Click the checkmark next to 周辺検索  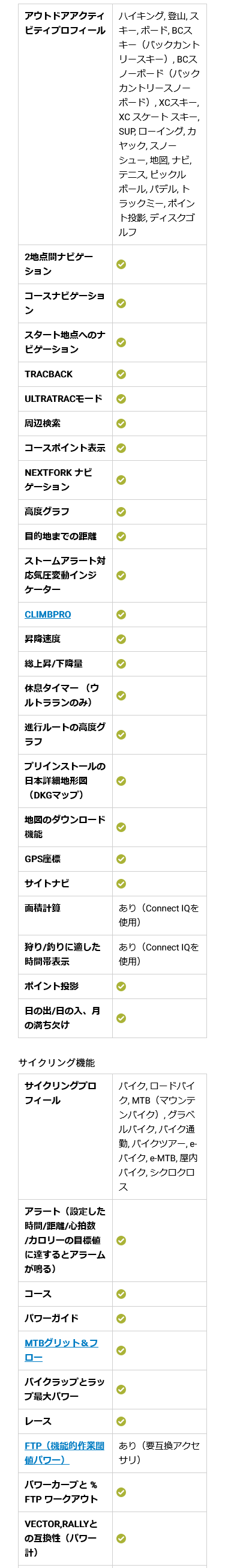(121, 423)
